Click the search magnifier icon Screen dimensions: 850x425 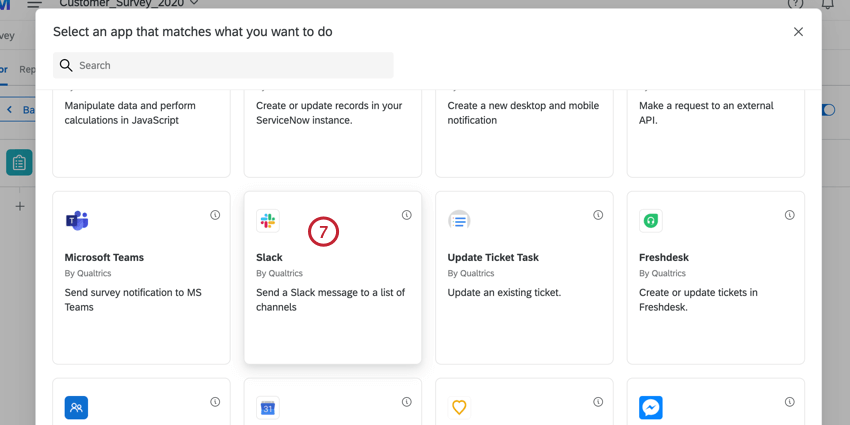[66, 65]
